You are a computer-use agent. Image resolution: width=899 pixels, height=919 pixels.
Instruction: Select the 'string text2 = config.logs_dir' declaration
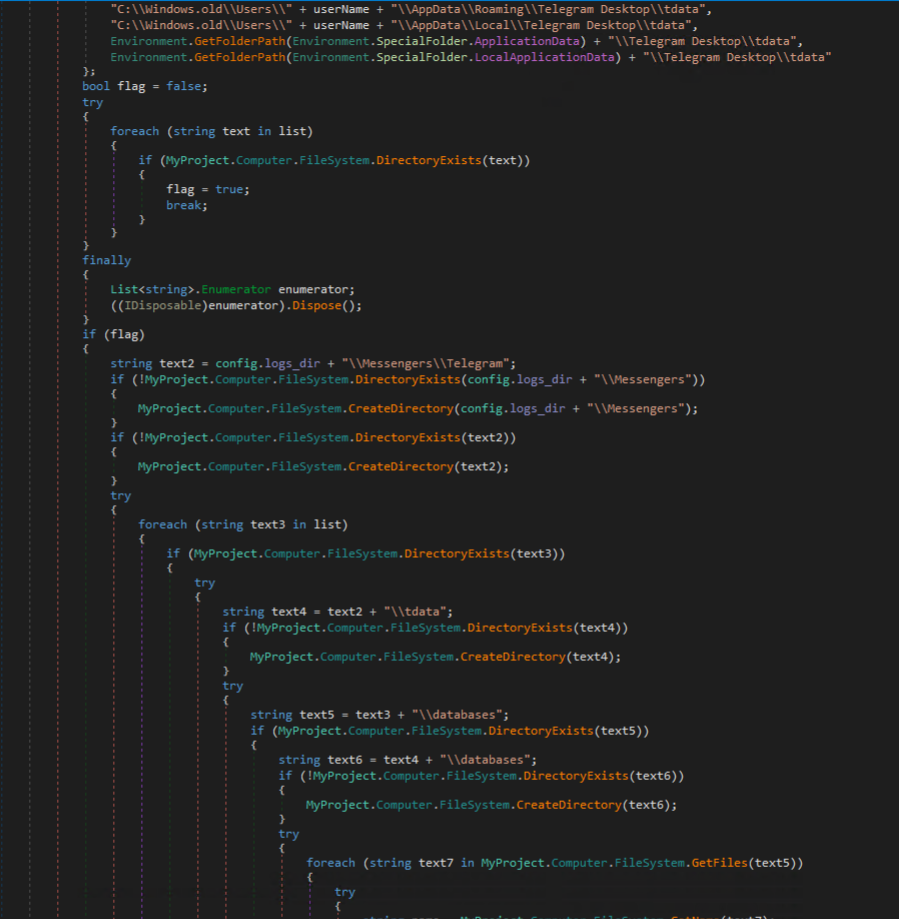coord(215,363)
